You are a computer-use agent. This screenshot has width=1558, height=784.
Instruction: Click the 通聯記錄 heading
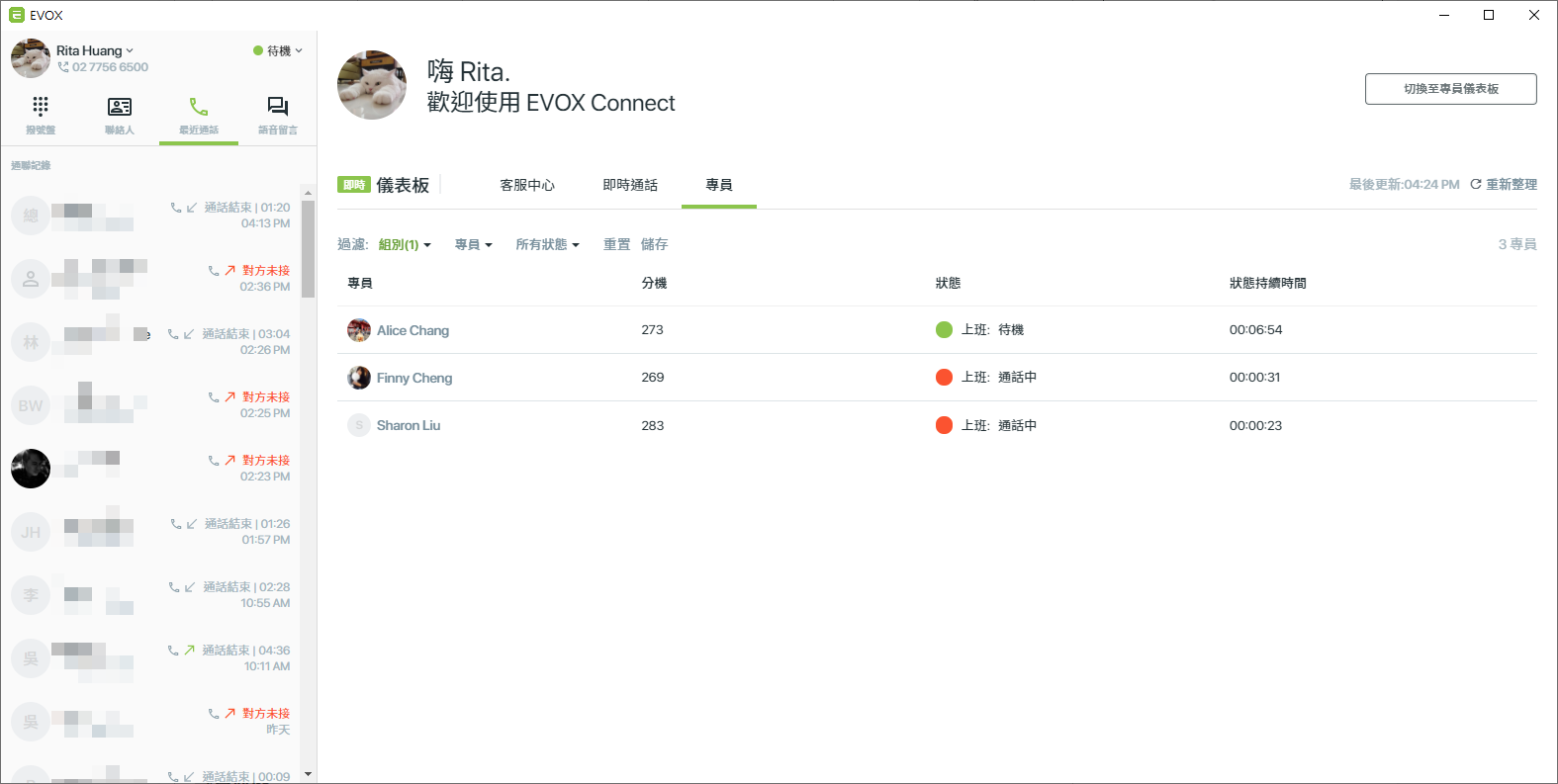[31, 166]
